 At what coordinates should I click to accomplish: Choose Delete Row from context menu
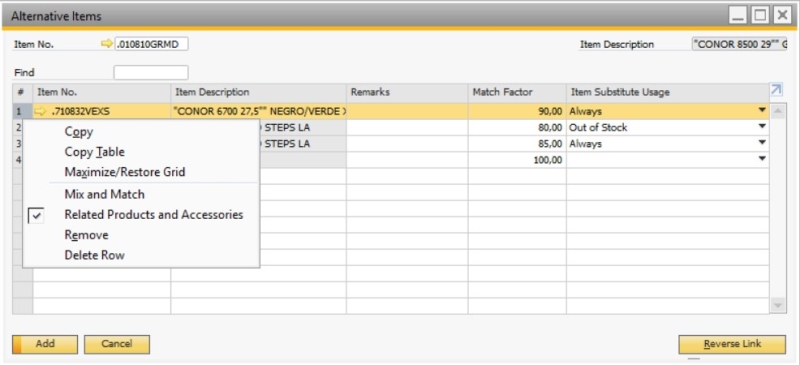click(x=94, y=255)
